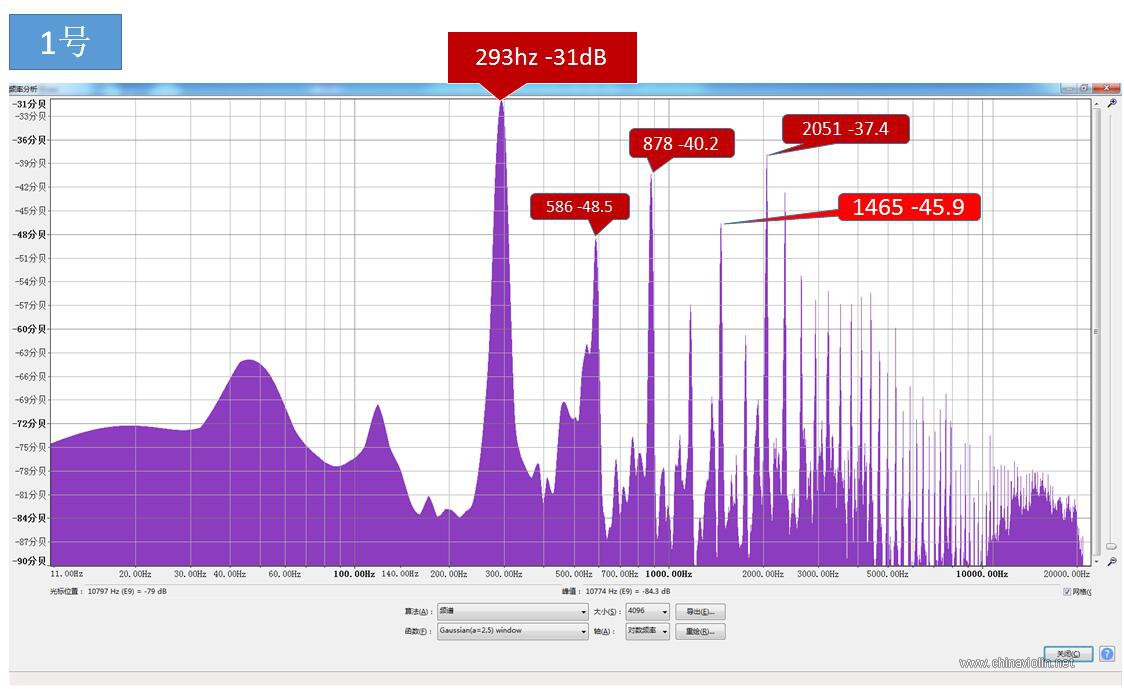Click the 导出 export button
Screen dimensions: 1124x689
coord(700,612)
